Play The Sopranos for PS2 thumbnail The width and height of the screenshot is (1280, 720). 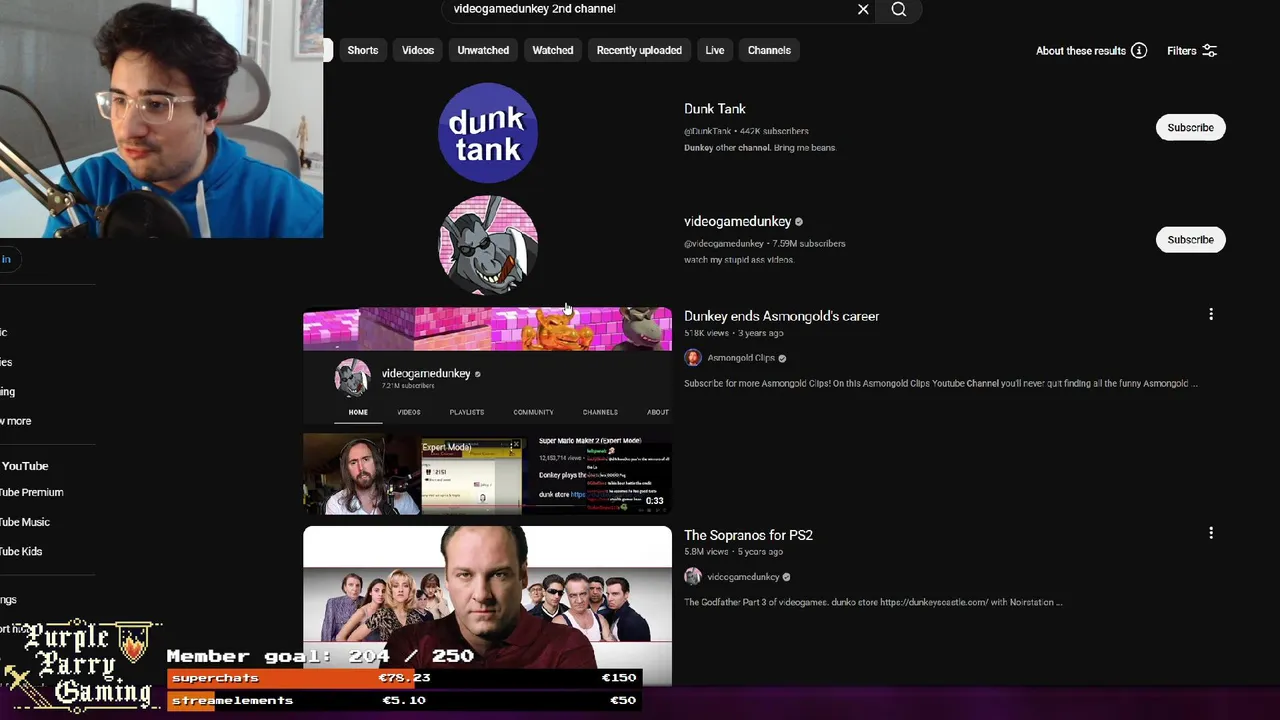[x=488, y=606]
